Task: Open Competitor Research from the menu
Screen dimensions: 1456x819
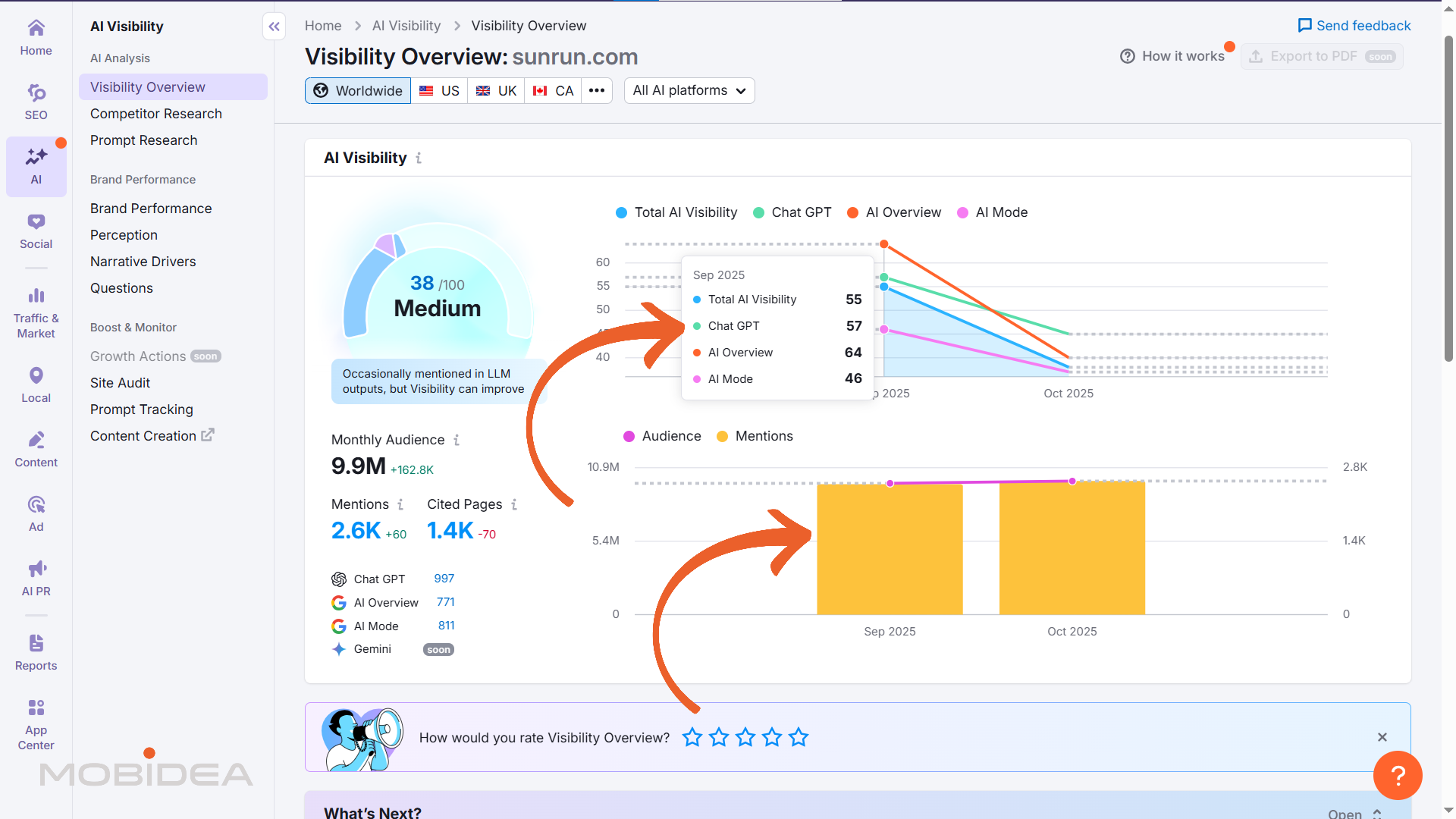Action: coord(155,114)
